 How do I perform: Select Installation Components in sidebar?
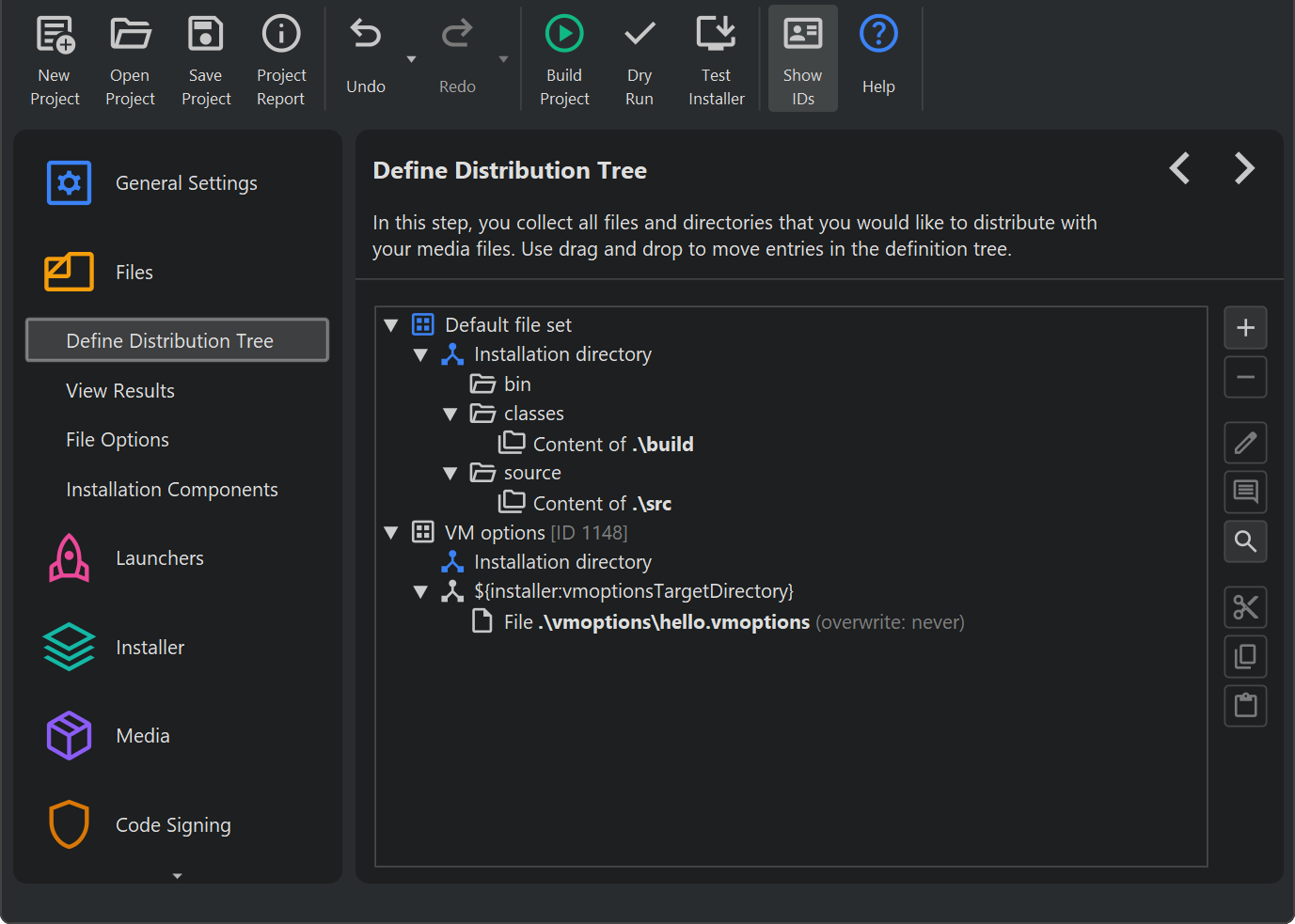172,490
